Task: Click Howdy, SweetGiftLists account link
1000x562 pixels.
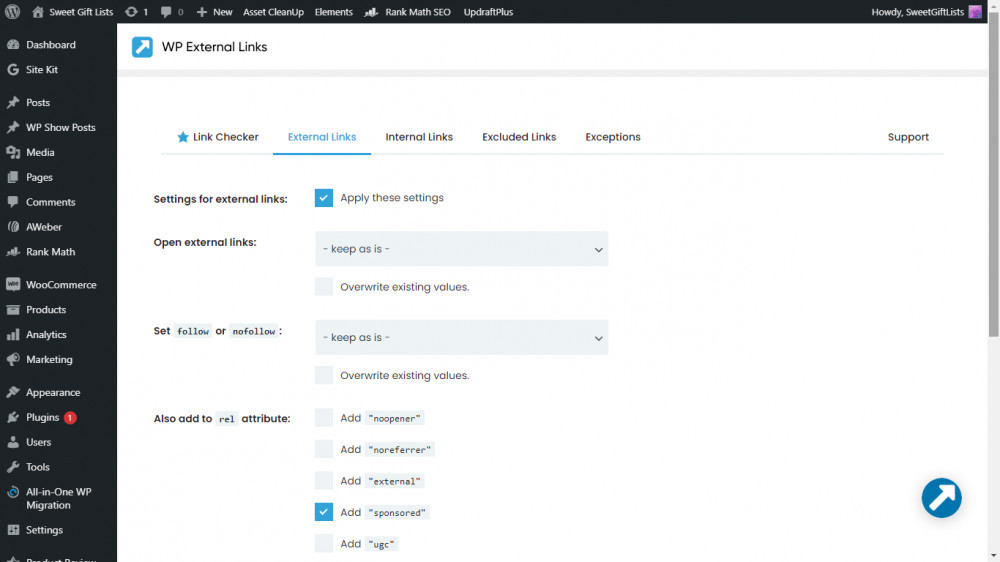Action: pos(927,11)
